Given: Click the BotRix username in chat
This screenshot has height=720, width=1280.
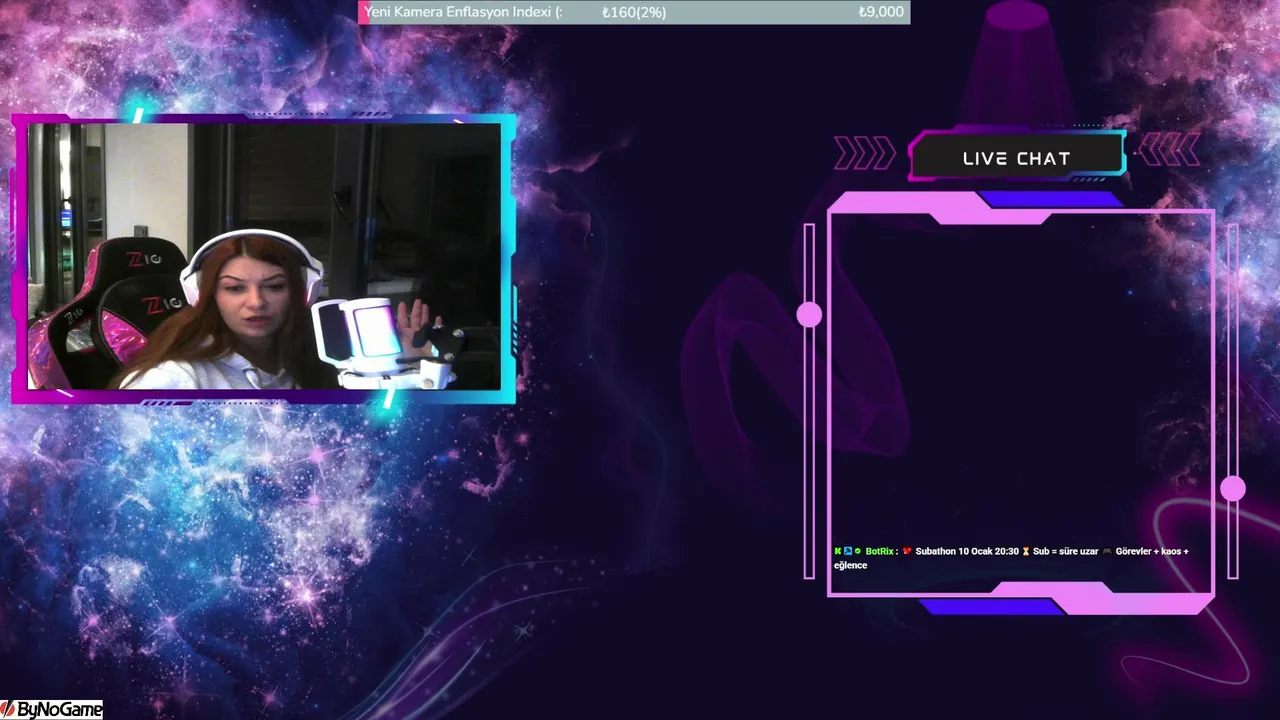Looking at the screenshot, I should pyautogui.click(x=880, y=551).
